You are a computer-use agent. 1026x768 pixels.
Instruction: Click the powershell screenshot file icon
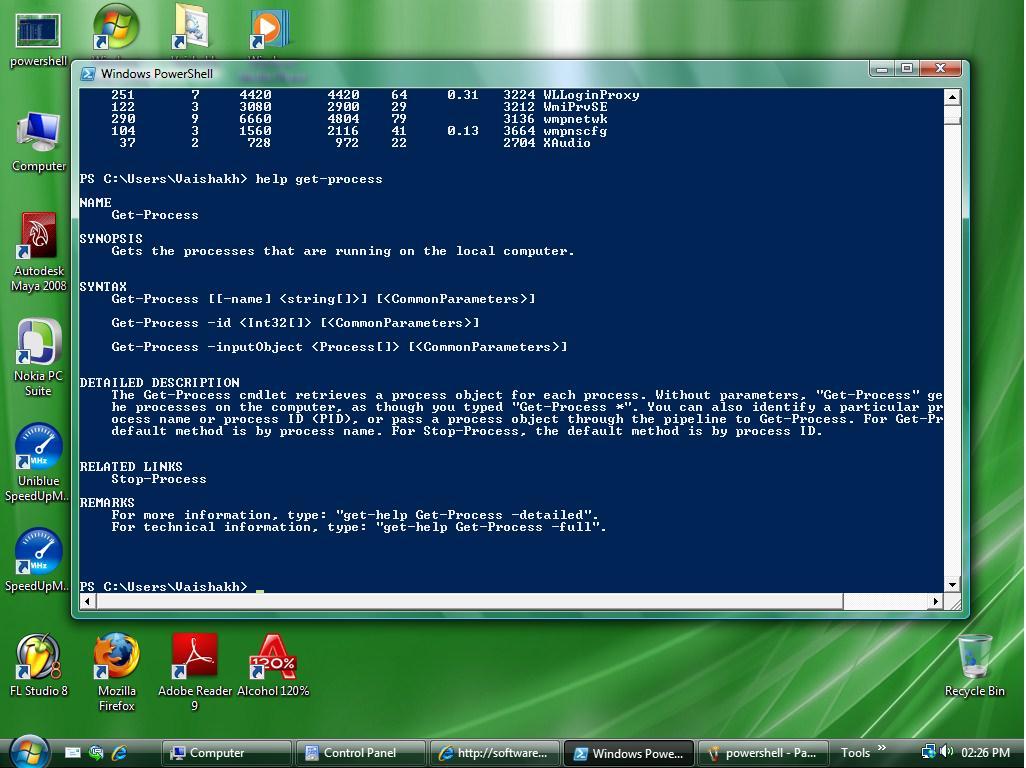pyautogui.click(x=38, y=30)
